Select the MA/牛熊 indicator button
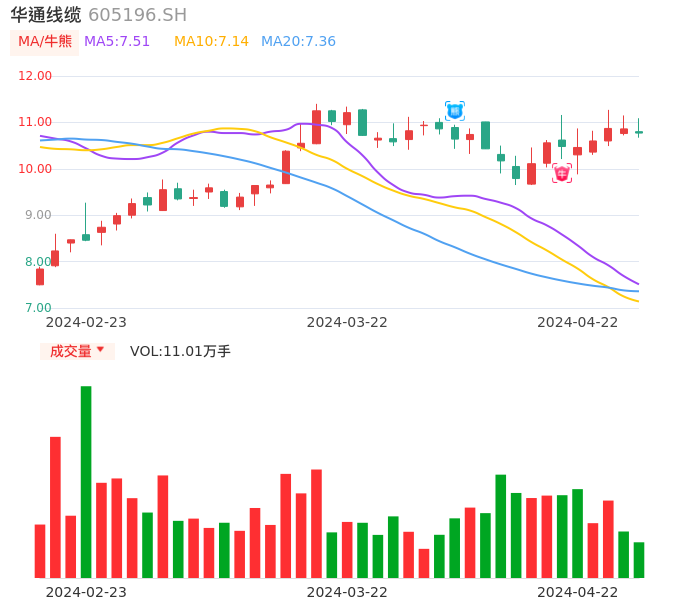Viewport: 686px width, 606px height. (x=45, y=42)
